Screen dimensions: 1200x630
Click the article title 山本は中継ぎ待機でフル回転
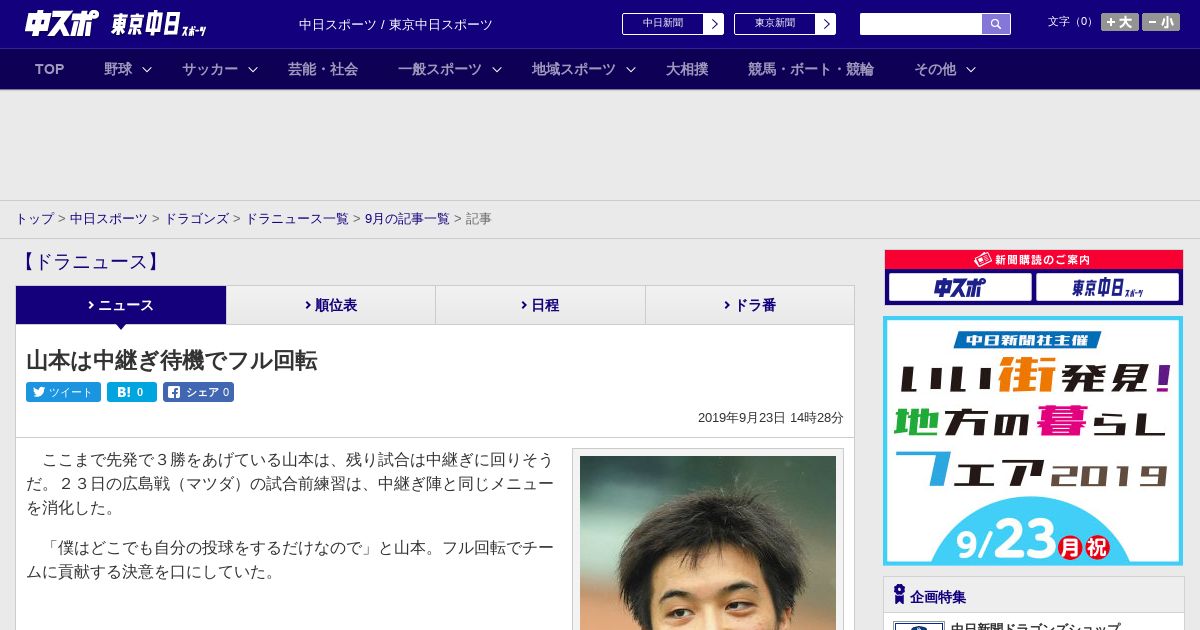point(172,360)
